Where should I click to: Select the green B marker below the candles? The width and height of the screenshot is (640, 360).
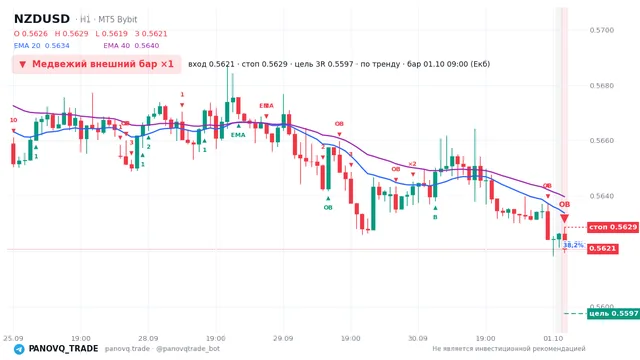click(x=435, y=217)
